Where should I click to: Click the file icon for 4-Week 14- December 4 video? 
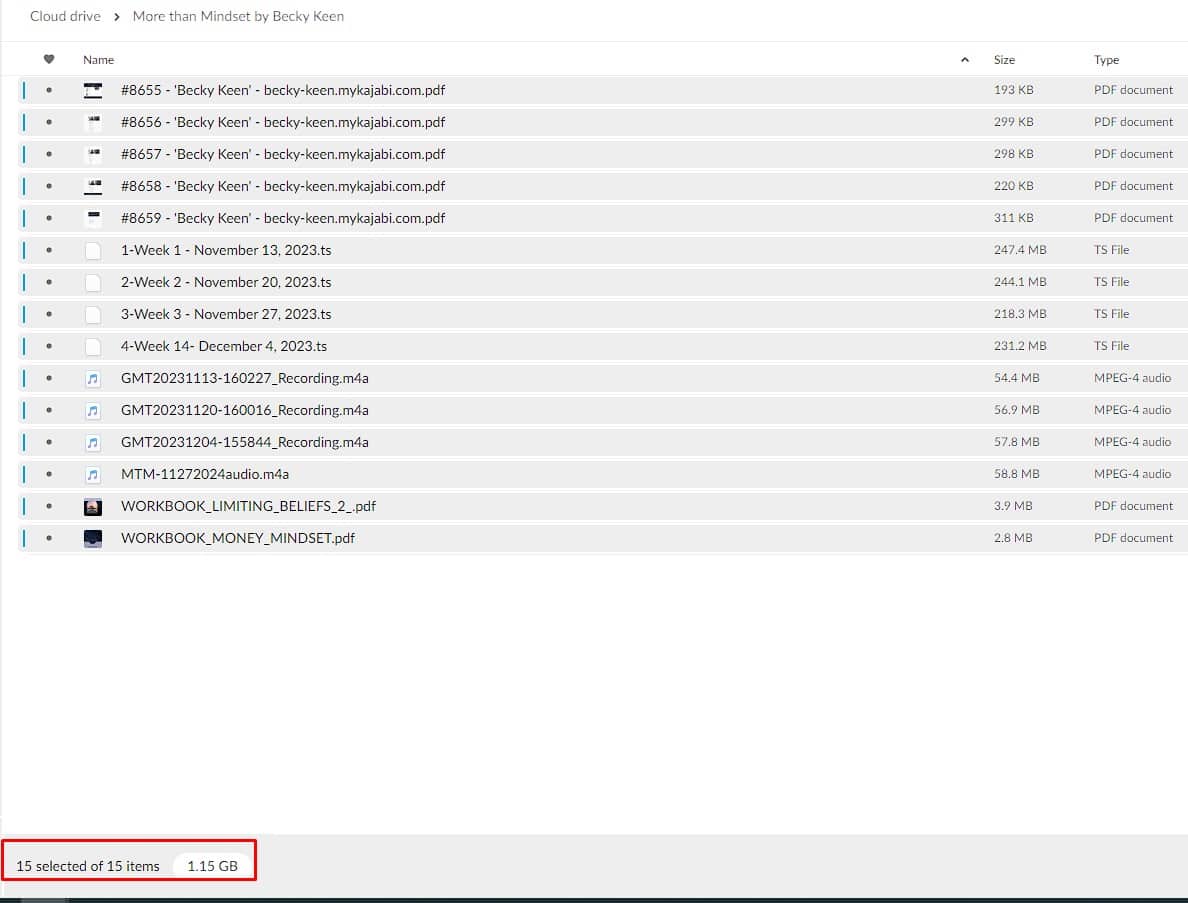(93, 346)
